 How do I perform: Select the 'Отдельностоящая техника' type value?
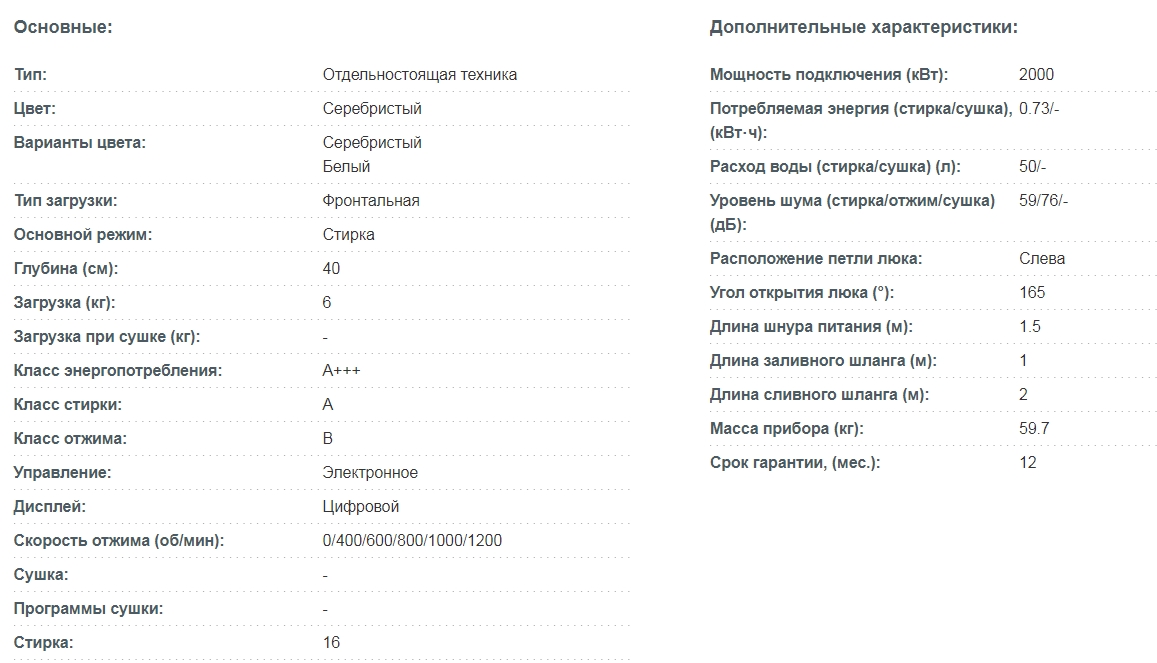click(x=420, y=74)
